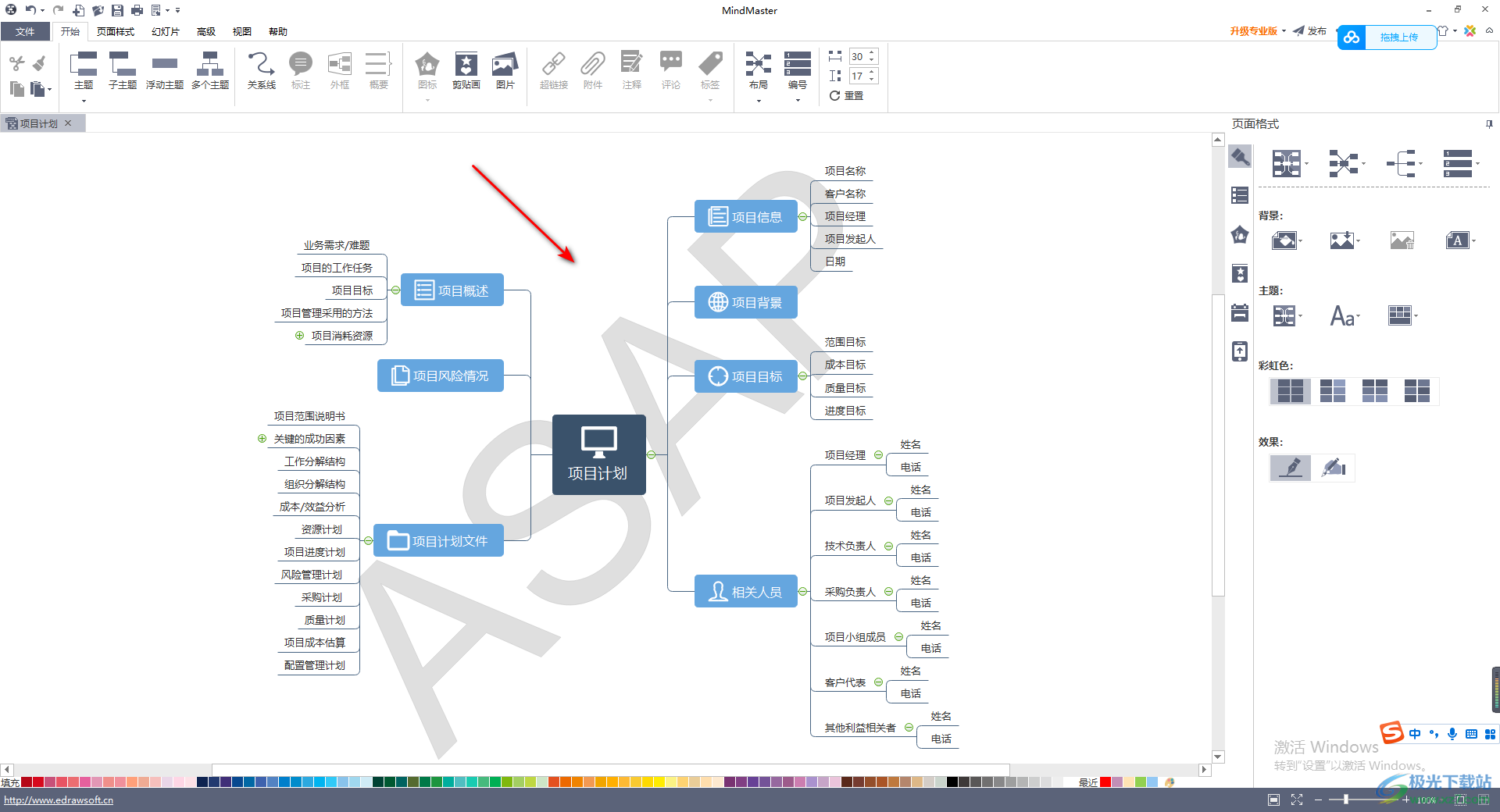1500x812 pixels.
Task: Click the vertical scrollbar down arrow
Action: [x=1218, y=757]
